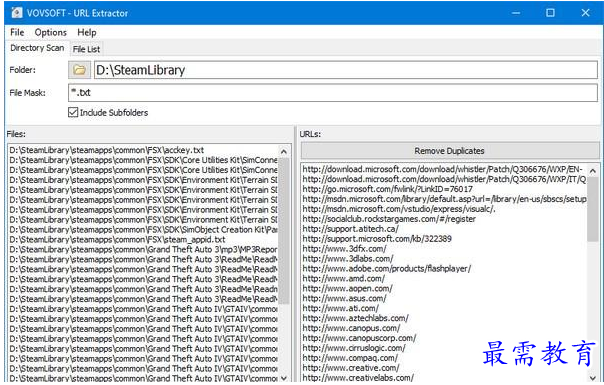Click the Files list scrollbar thumb

(x=284, y=231)
